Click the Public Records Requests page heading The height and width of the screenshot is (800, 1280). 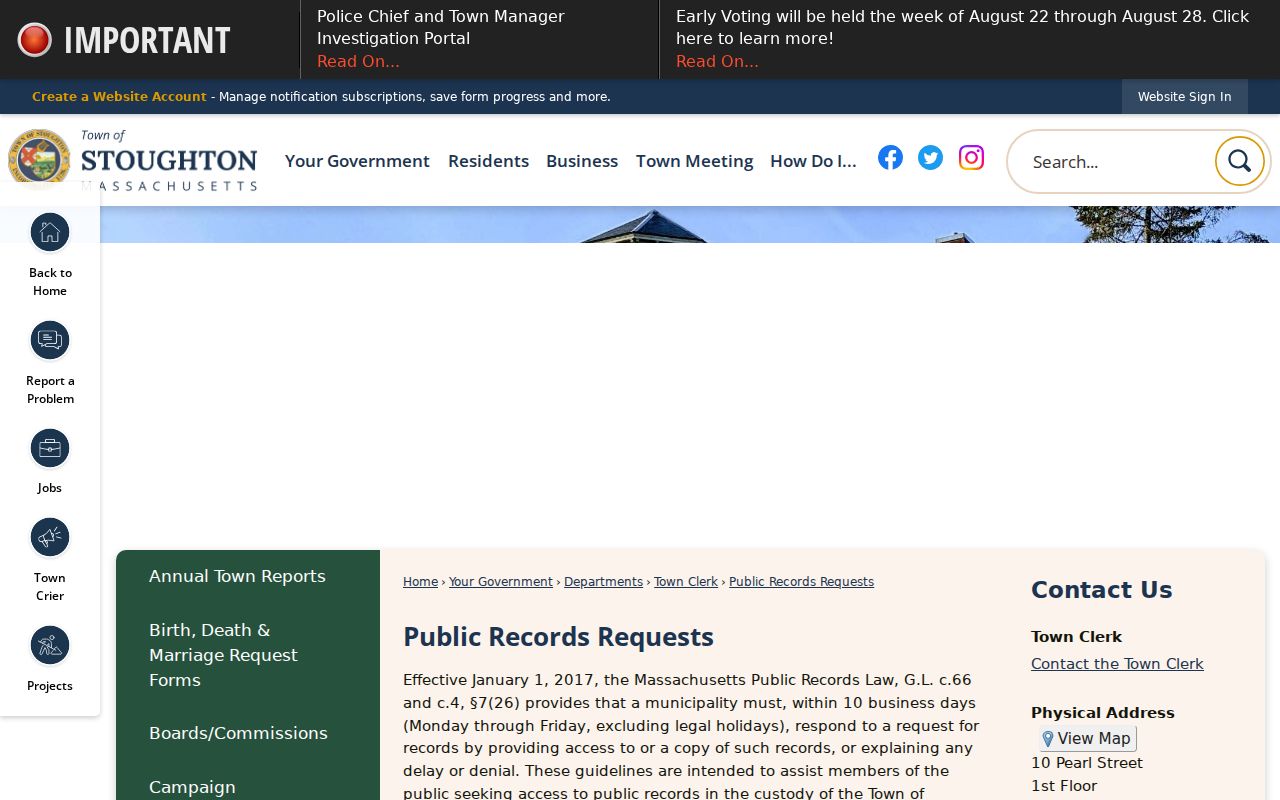click(x=558, y=637)
